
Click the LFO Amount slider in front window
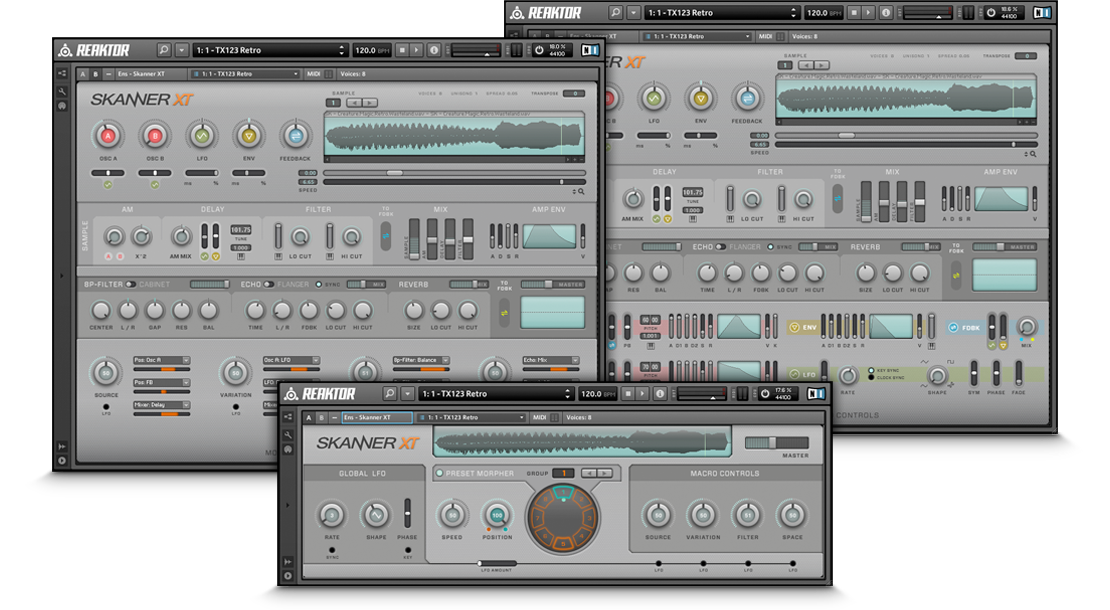pos(497,563)
